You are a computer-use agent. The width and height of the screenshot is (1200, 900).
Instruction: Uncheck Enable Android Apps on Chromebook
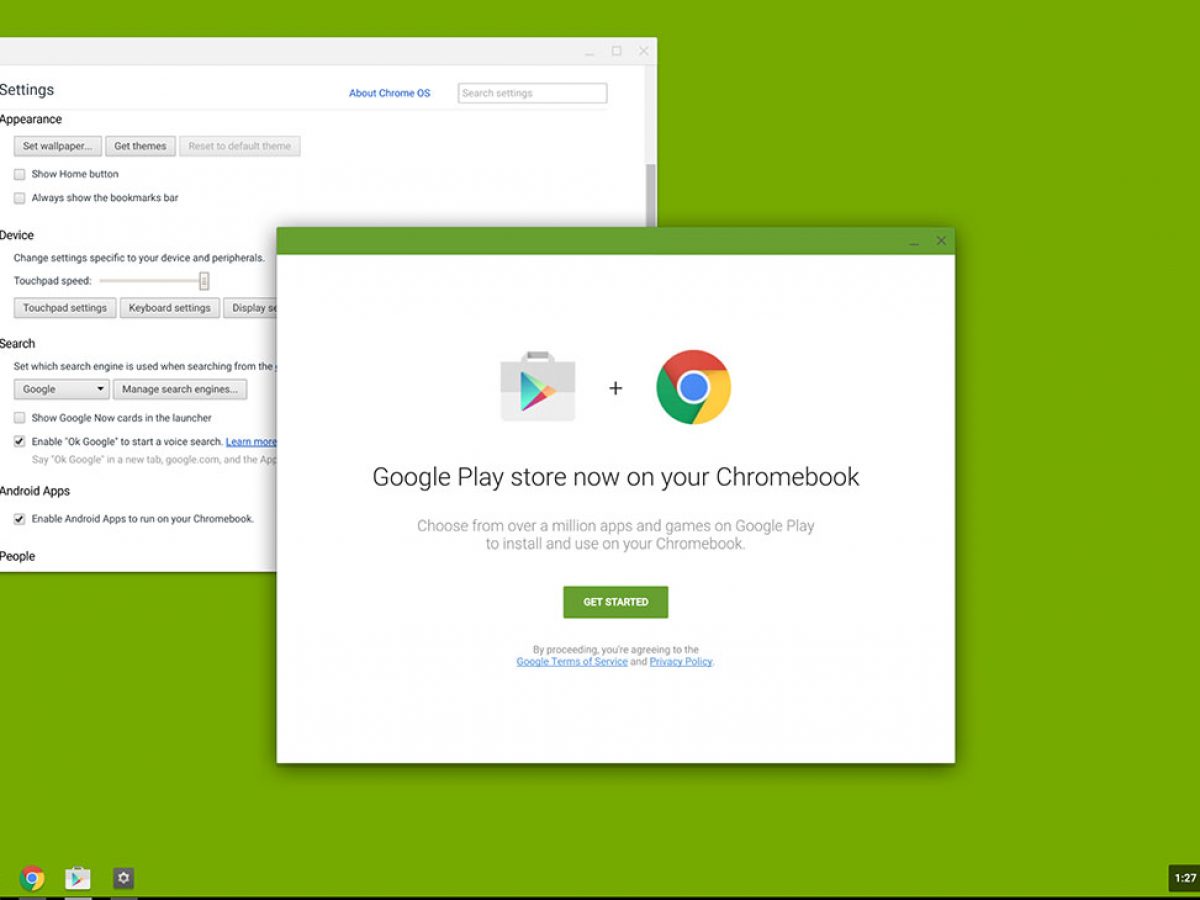pyautogui.click(x=20, y=519)
